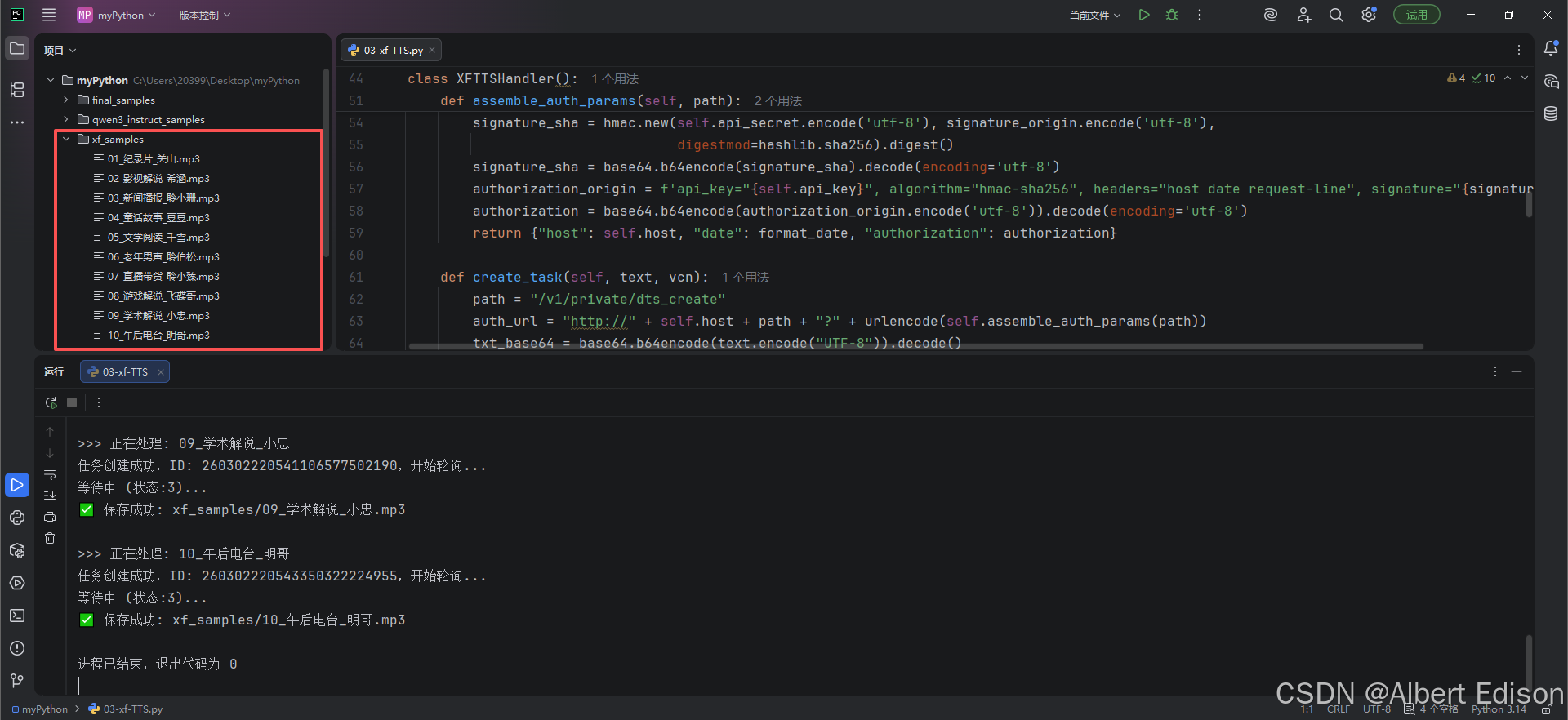This screenshot has width=1568, height=720.
Task: Stop the running process
Action: pos(72,402)
